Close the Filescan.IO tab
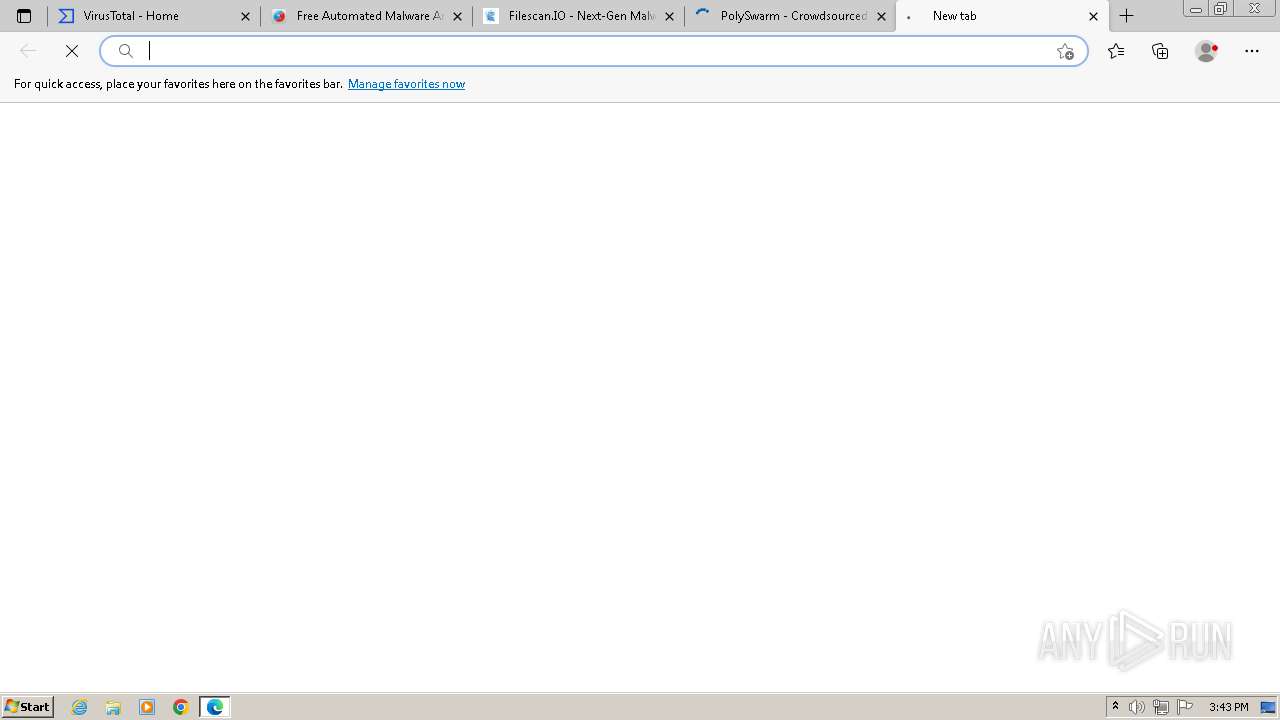 [x=669, y=16]
